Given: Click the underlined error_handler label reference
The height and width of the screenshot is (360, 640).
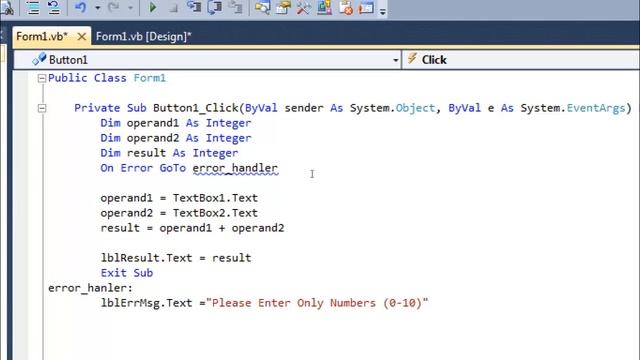Looking at the screenshot, I should tap(235, 168).
